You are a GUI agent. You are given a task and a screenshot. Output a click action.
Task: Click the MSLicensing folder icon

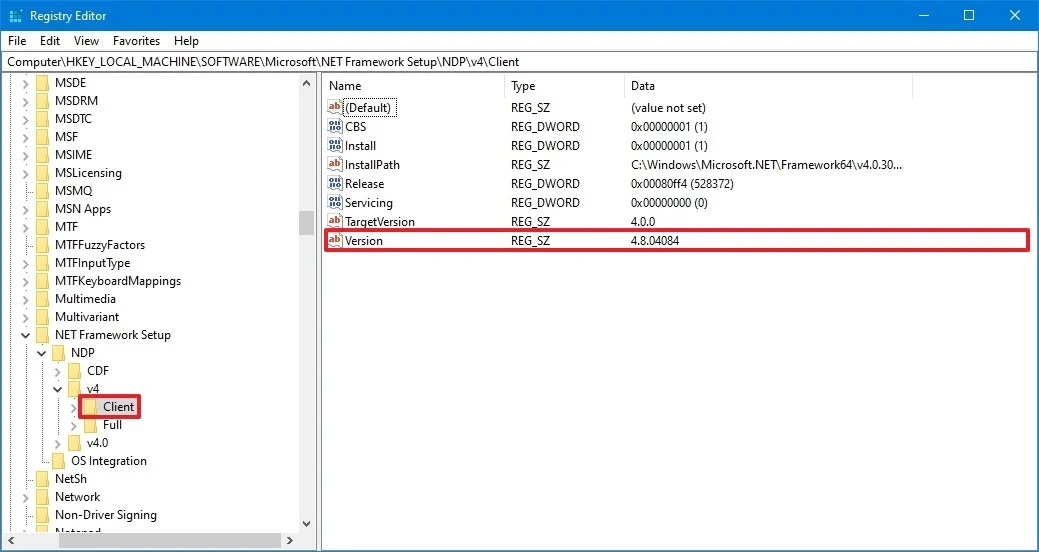[43, 173]
